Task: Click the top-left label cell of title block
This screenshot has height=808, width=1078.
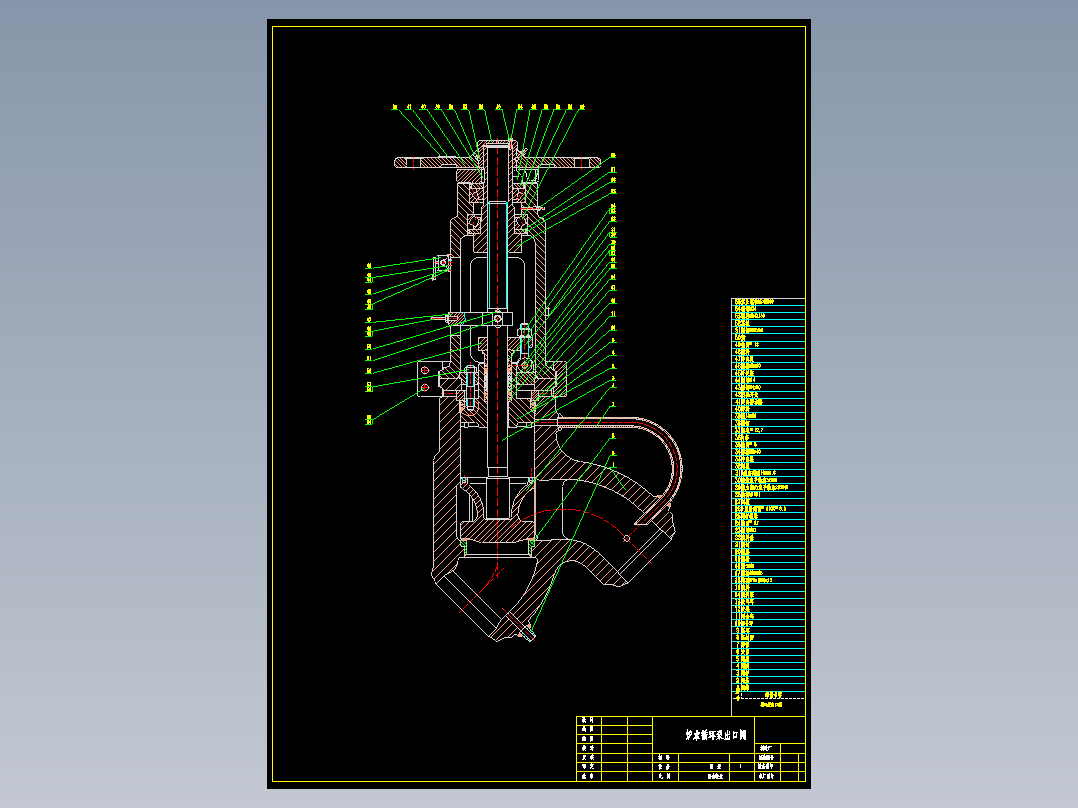Action: click(588, 720)
